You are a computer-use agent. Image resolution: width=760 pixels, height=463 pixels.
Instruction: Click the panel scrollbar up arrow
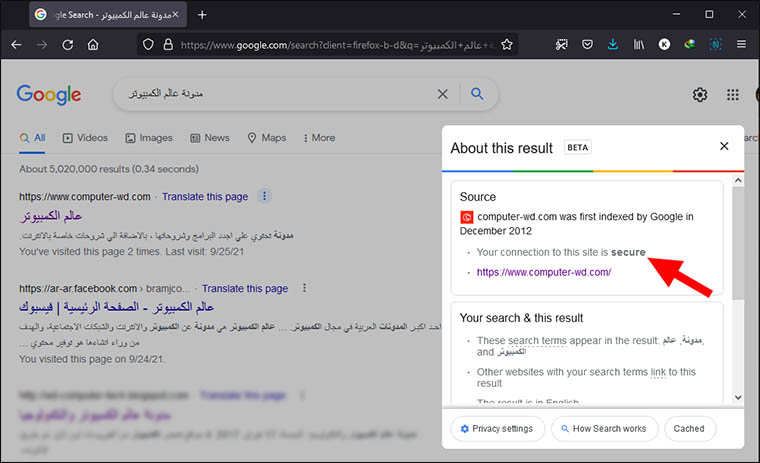tap(738, 180)
